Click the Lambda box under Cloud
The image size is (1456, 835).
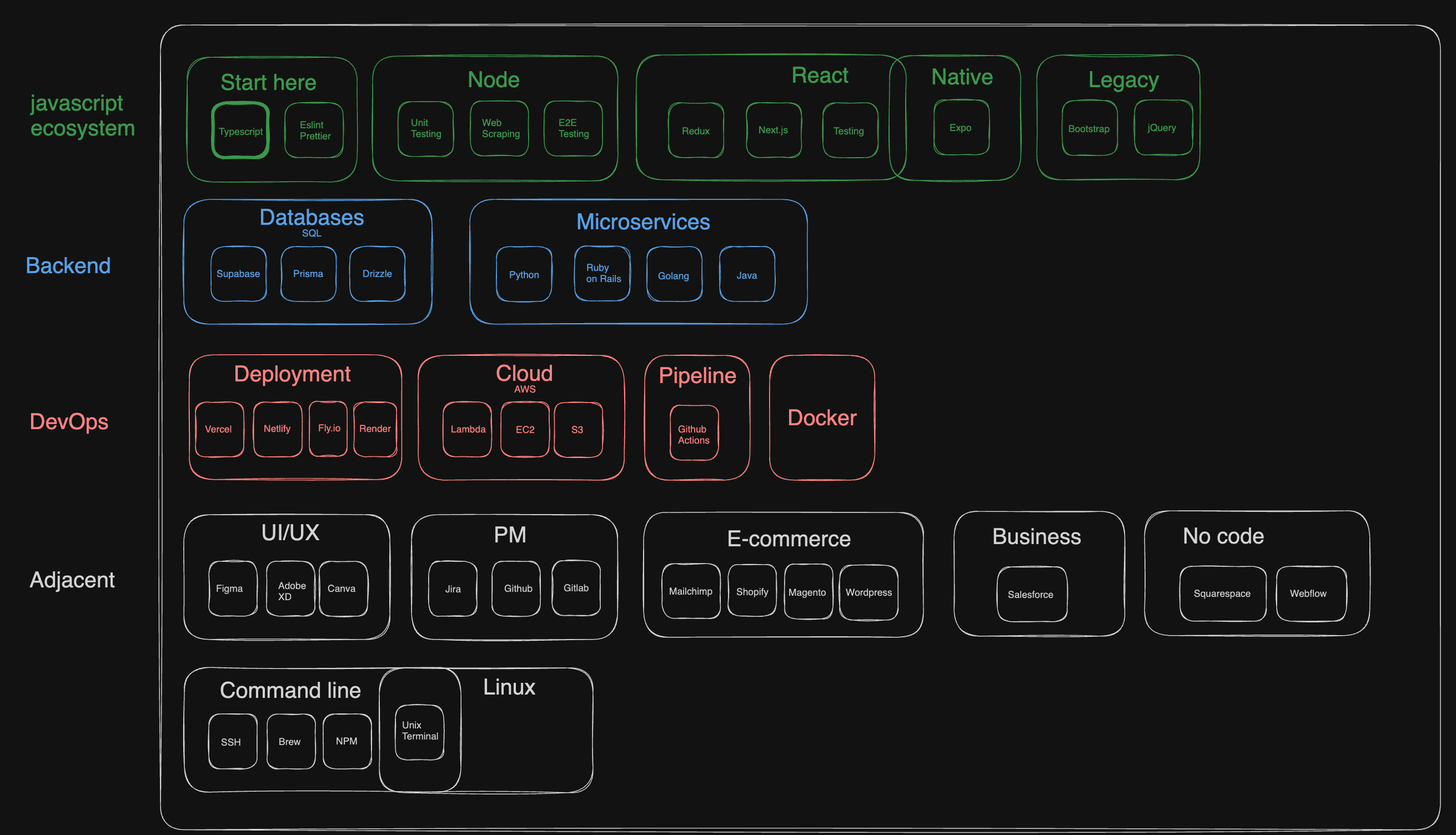click(468, 430)
